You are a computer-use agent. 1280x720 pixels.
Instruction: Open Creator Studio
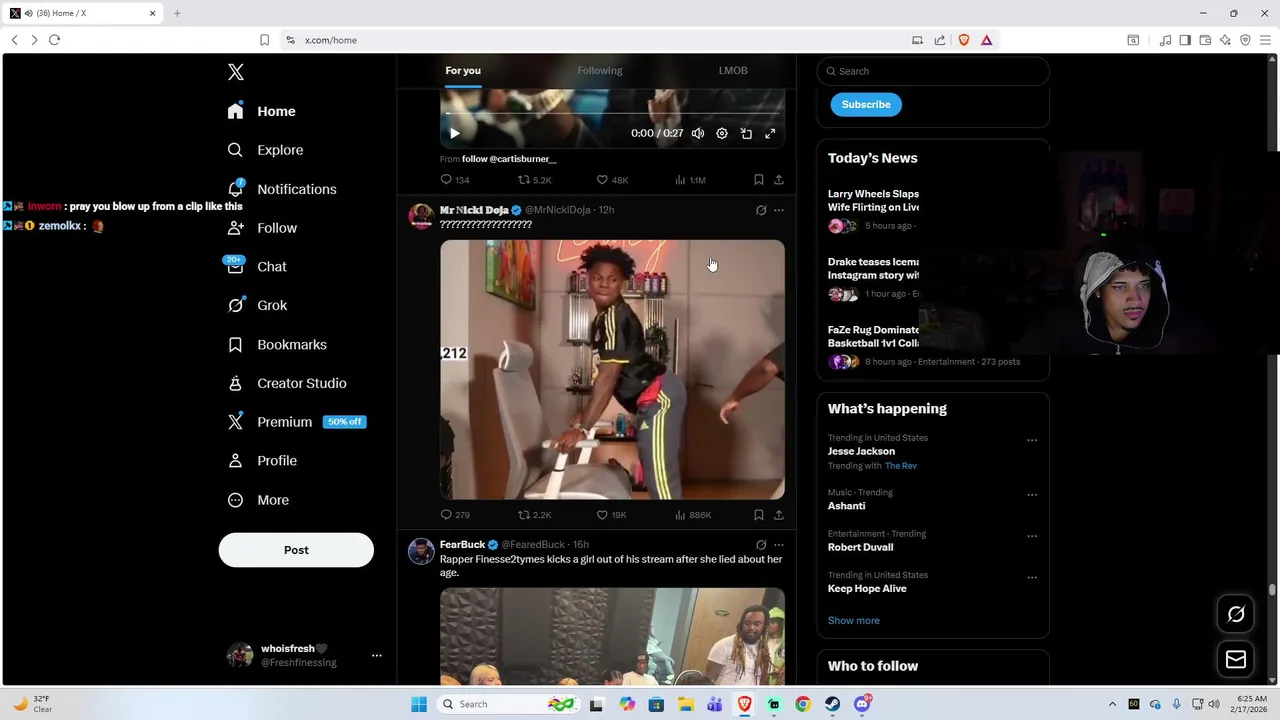(x=287, y=383)
